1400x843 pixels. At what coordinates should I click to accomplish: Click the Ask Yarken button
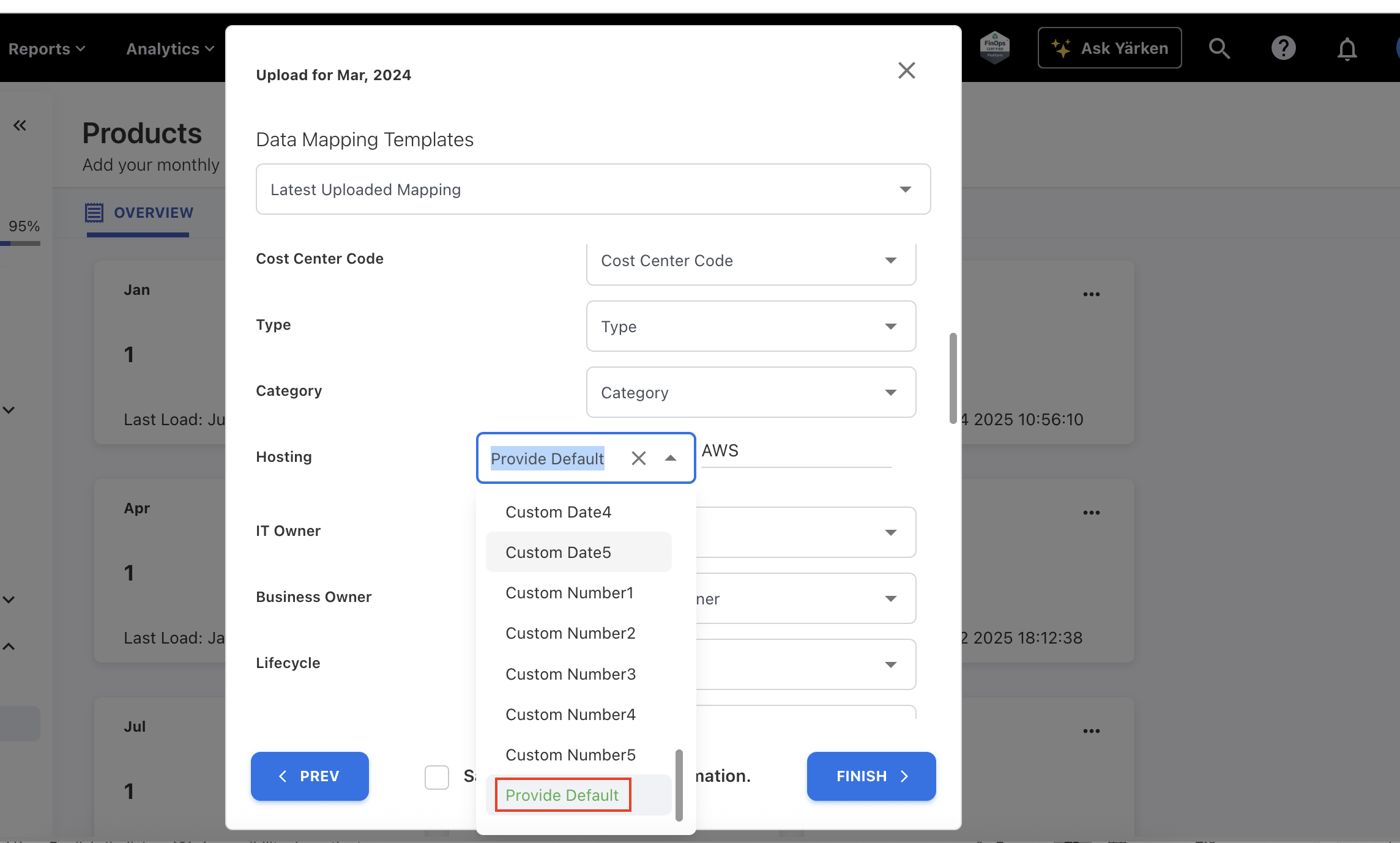click(x=1109, y=48)
